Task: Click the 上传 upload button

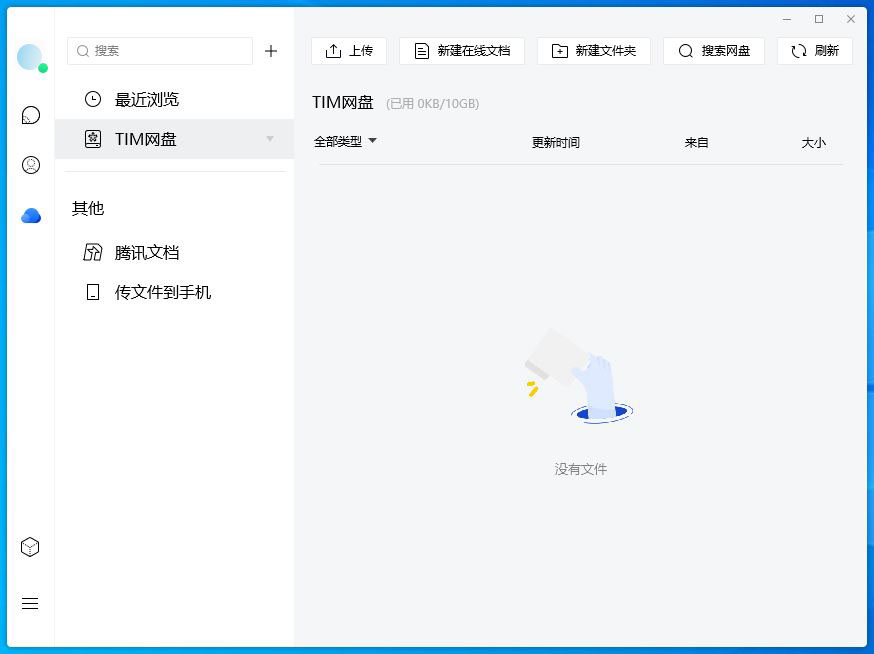Action: [348, 50]
